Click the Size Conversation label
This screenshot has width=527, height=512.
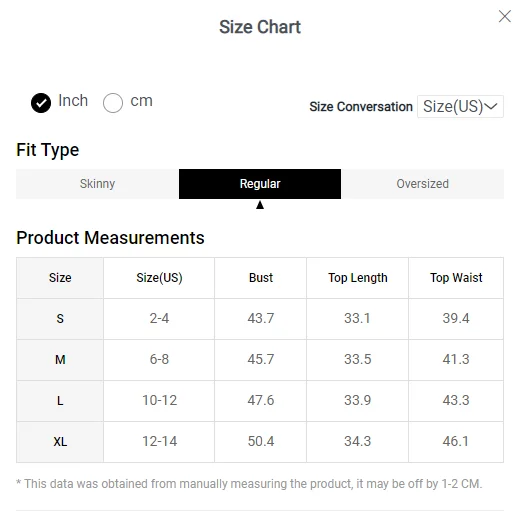click(x=361, y=107)
